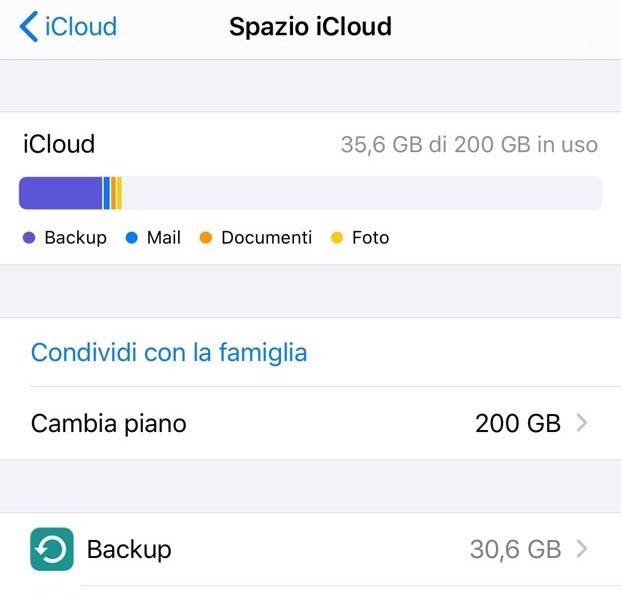Click the orange Documenti legend dot
The image size is (621, 594).
(206, 238)
